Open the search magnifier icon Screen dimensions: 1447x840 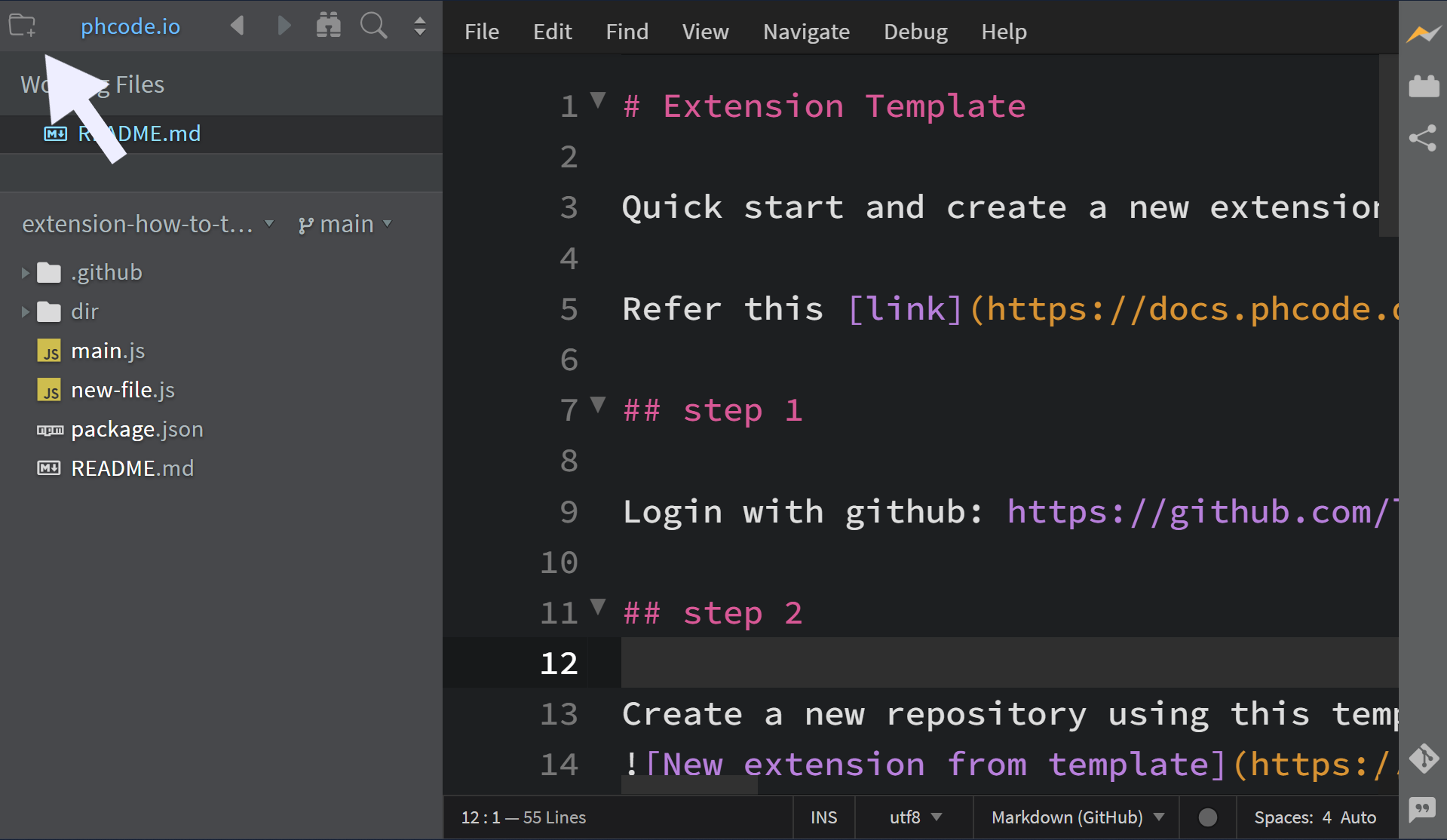373,26
